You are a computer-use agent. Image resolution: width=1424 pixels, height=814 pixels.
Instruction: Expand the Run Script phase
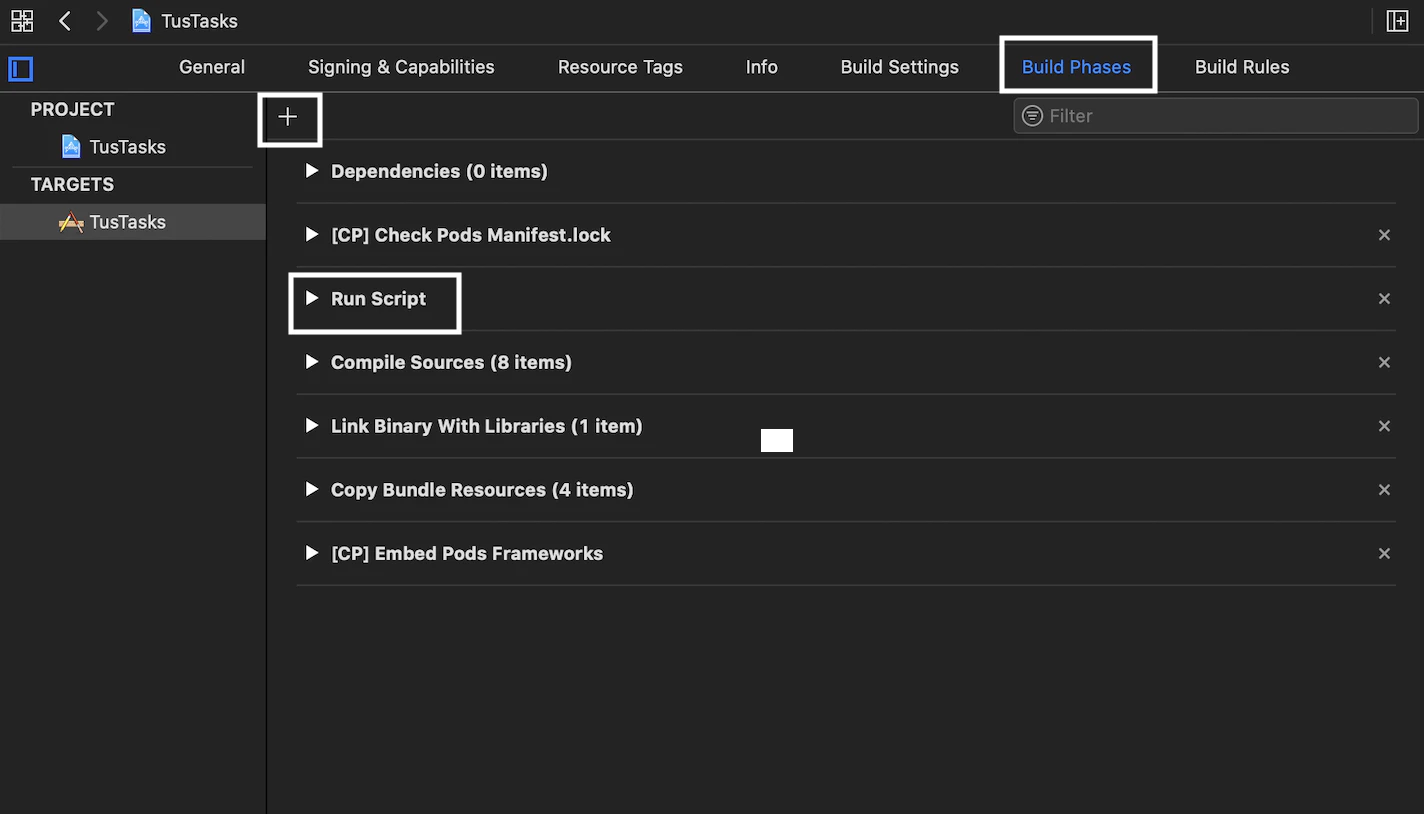point(312,299)
